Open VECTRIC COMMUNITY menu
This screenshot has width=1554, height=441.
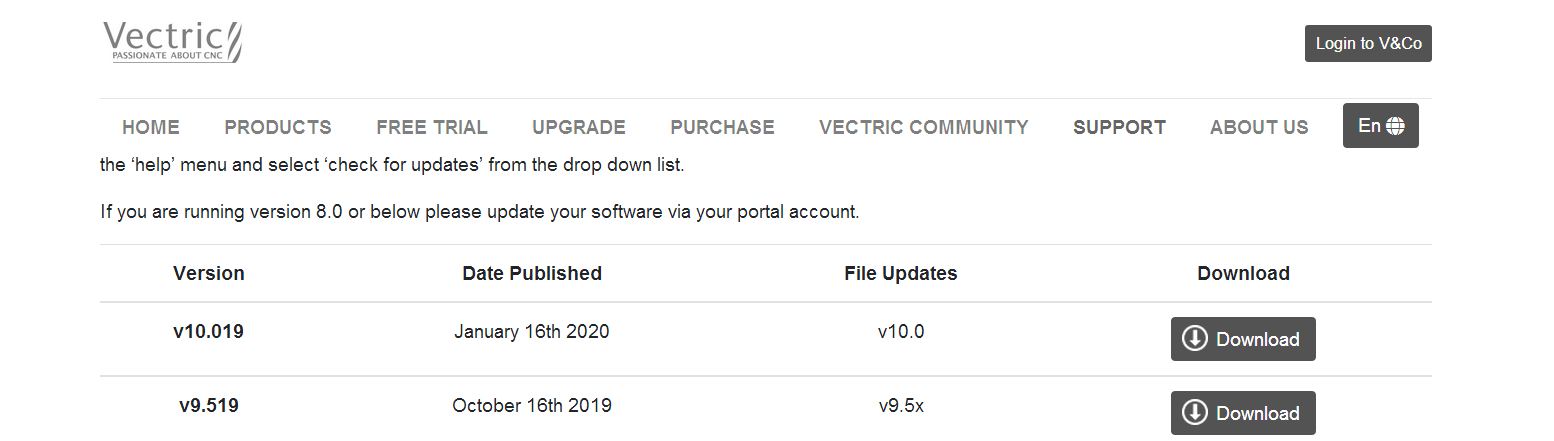pyautogui.click(x=924, y=128)
